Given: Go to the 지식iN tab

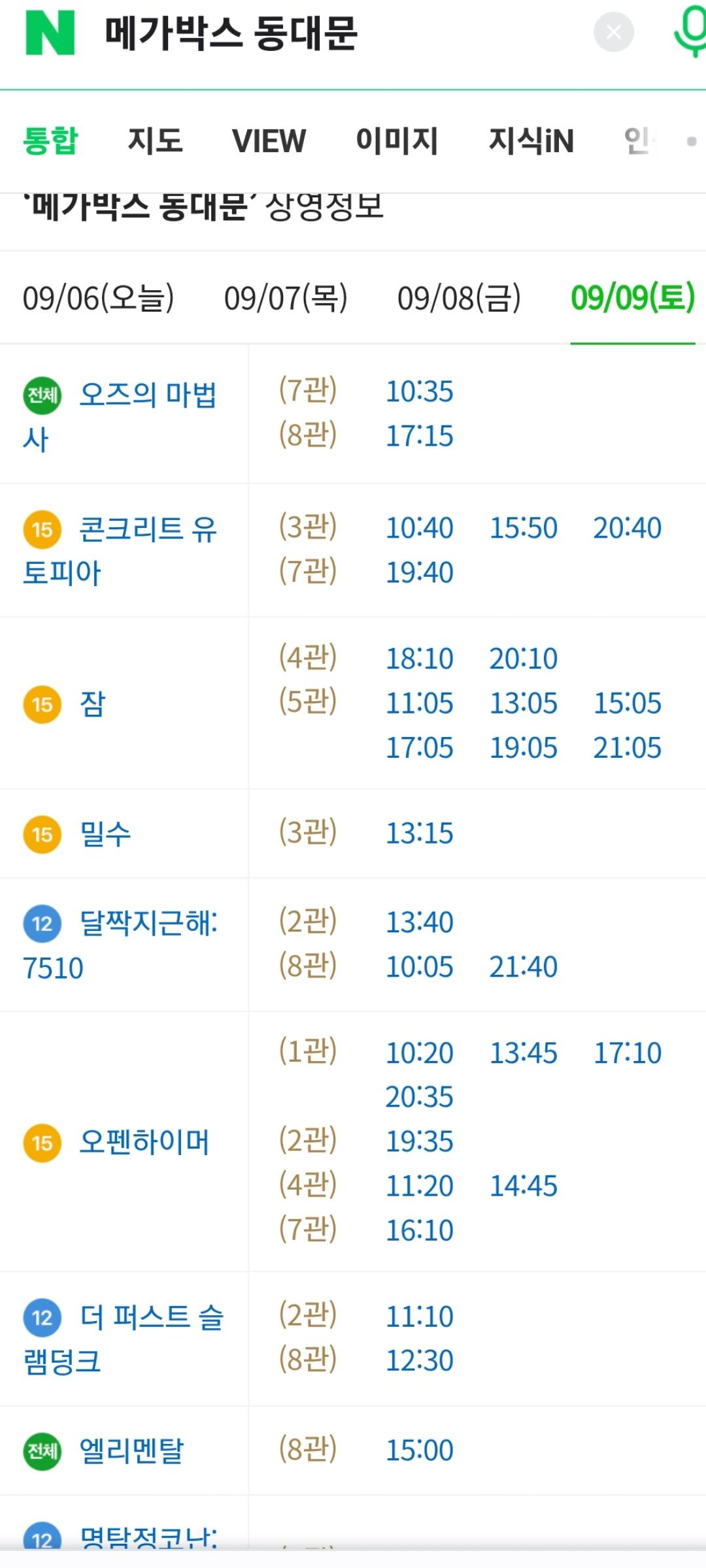Looking at the screenshot, I should pos(531,140).
